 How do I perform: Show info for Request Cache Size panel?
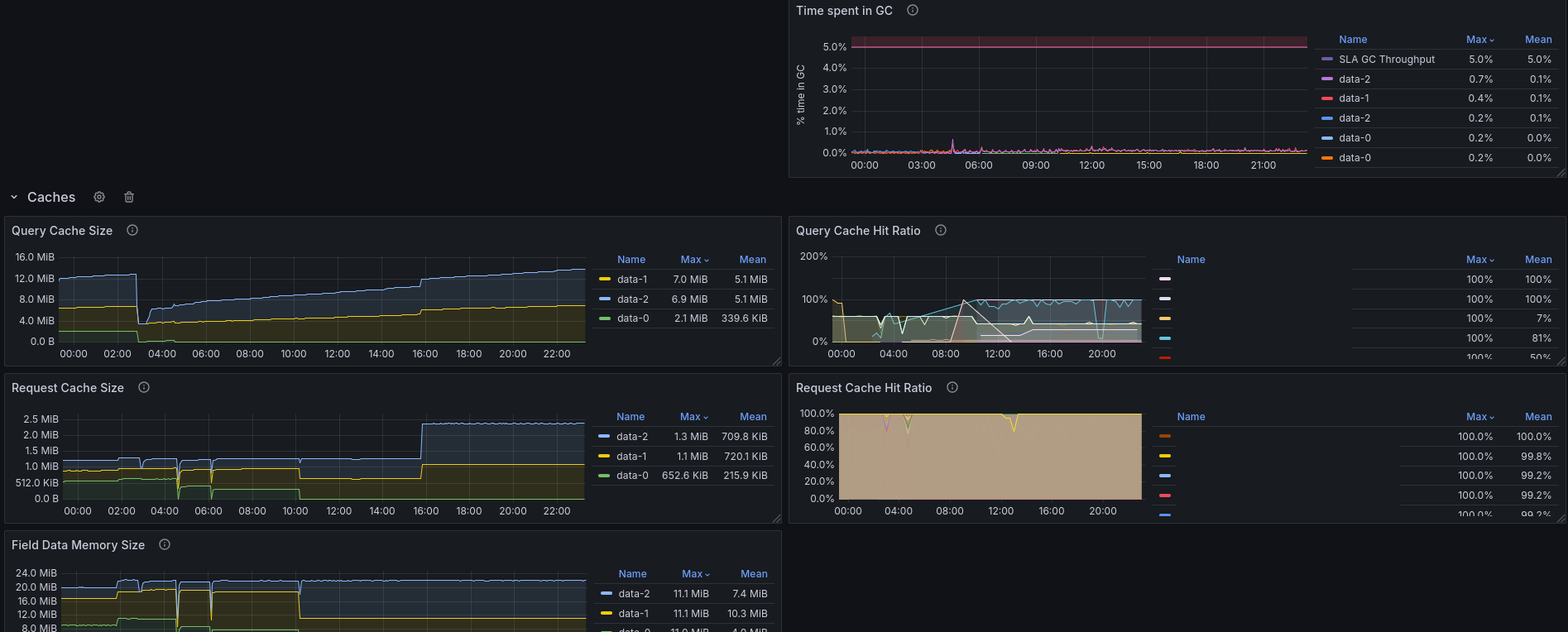(144, 388)
